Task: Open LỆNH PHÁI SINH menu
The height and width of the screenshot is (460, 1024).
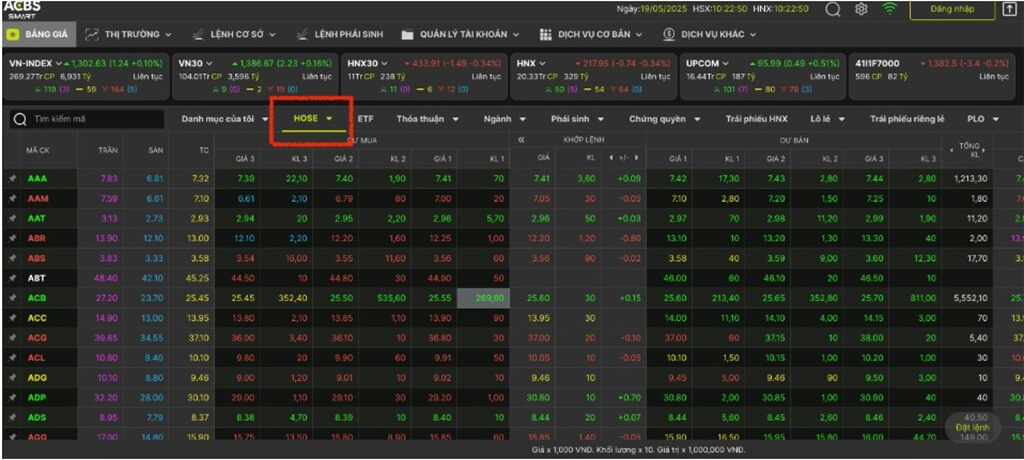Action: click(349, 34)
